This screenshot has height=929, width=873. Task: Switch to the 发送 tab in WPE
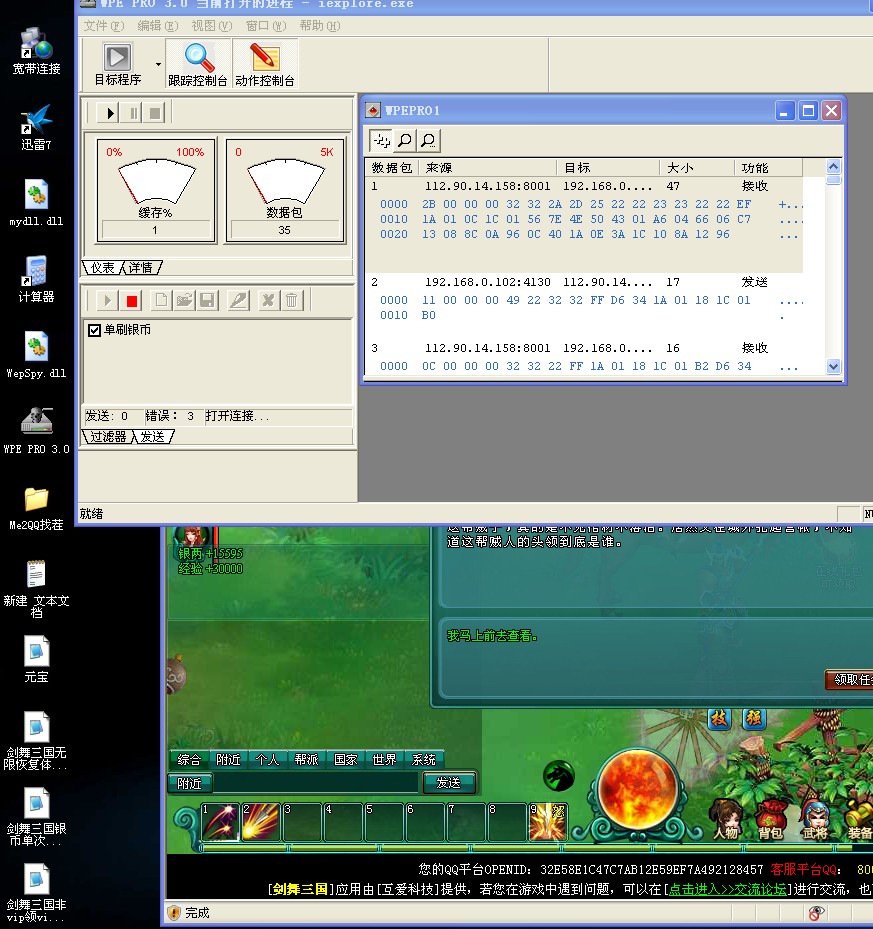152,437
